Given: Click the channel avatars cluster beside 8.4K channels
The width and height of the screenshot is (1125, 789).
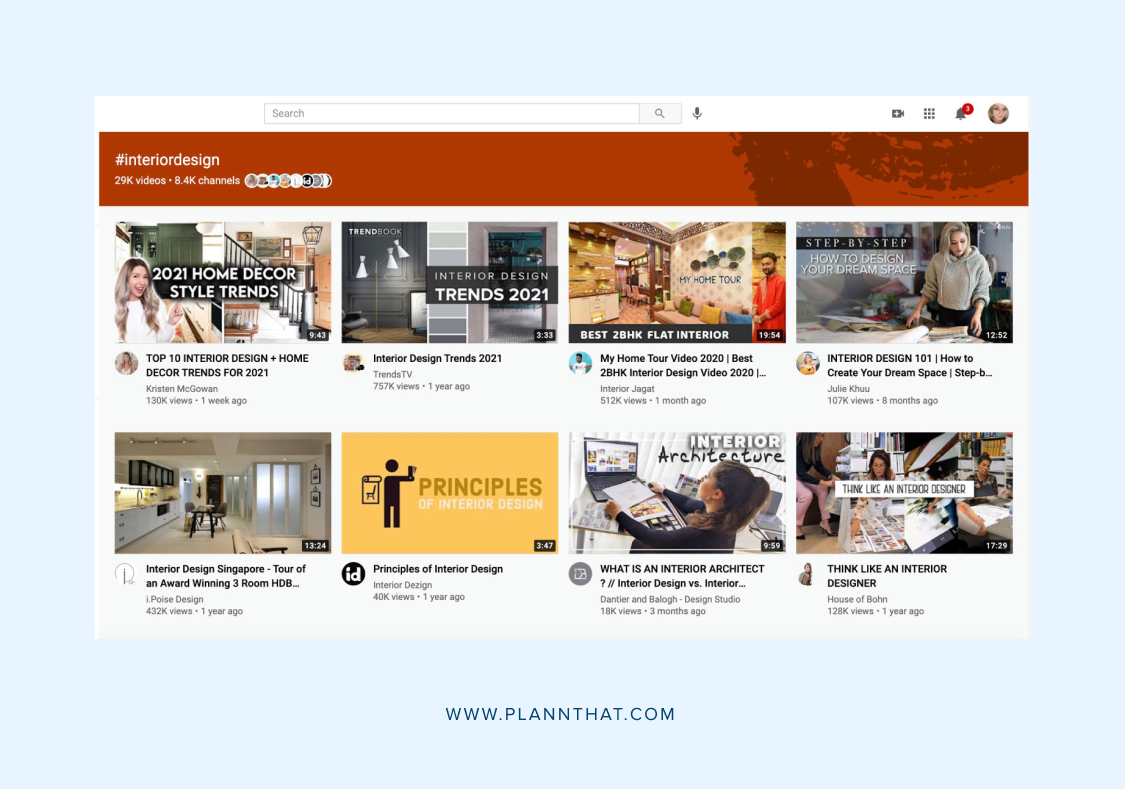Looking at the screenshot, I should (288, 181).
